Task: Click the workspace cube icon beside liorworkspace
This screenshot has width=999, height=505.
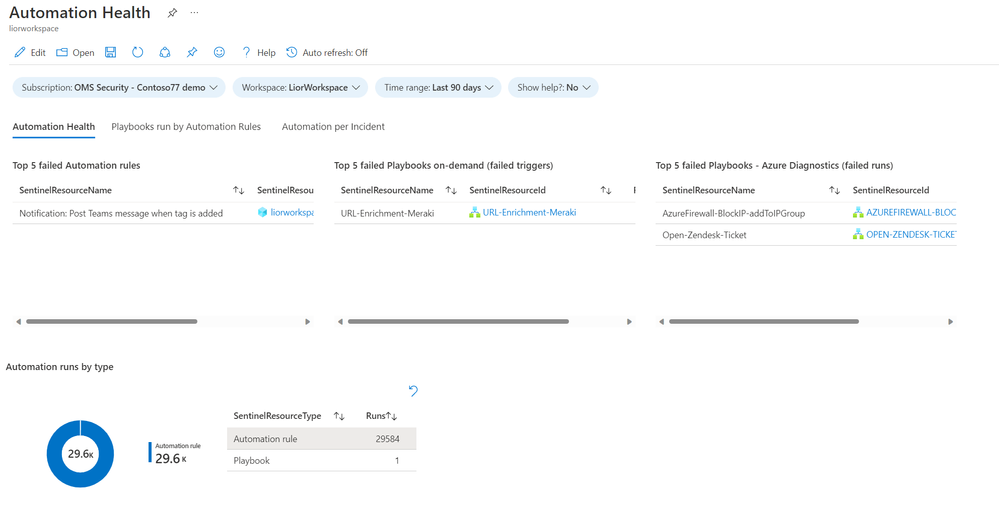Action: (x=262, y=213)
